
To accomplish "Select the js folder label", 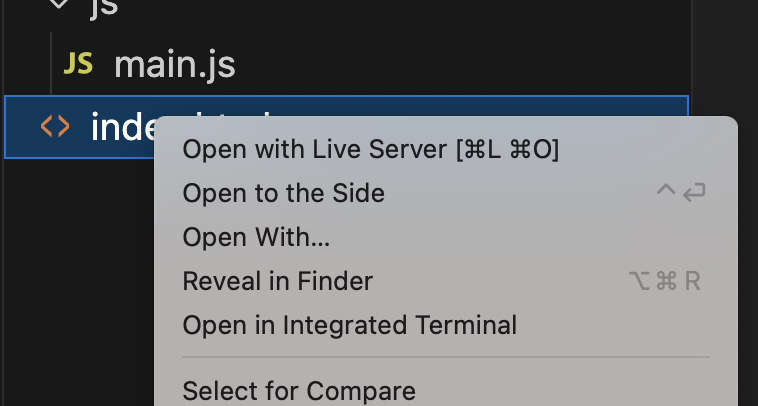I will point(104,8).
